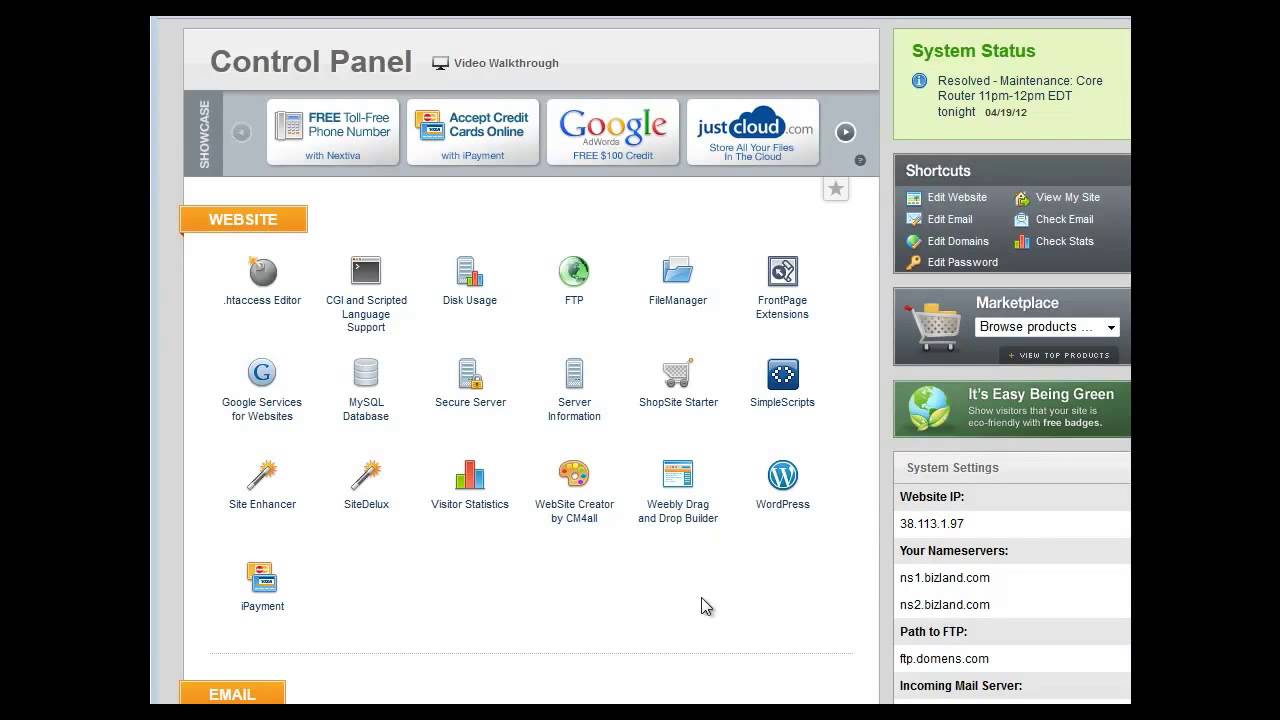Screen dimensions: 1280x720
Task: Select the WEBSITE section tab
Action: (x=243, y=219)
